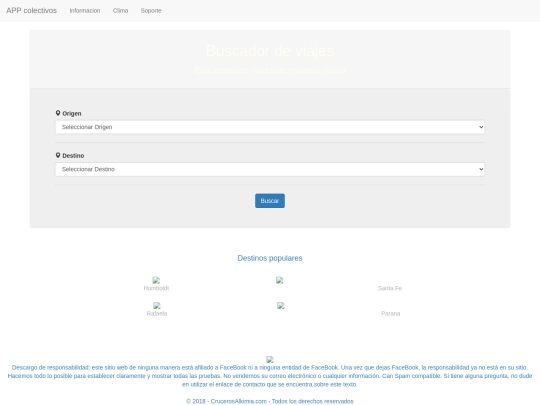Expand the Seleccionar Destino dropdown
The height and width of the screenshot is (405, 540).
click(270, 169)
